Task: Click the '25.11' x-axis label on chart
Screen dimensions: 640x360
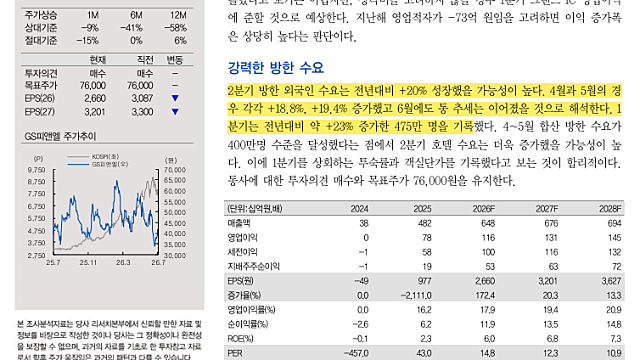Action: point(88,262)
